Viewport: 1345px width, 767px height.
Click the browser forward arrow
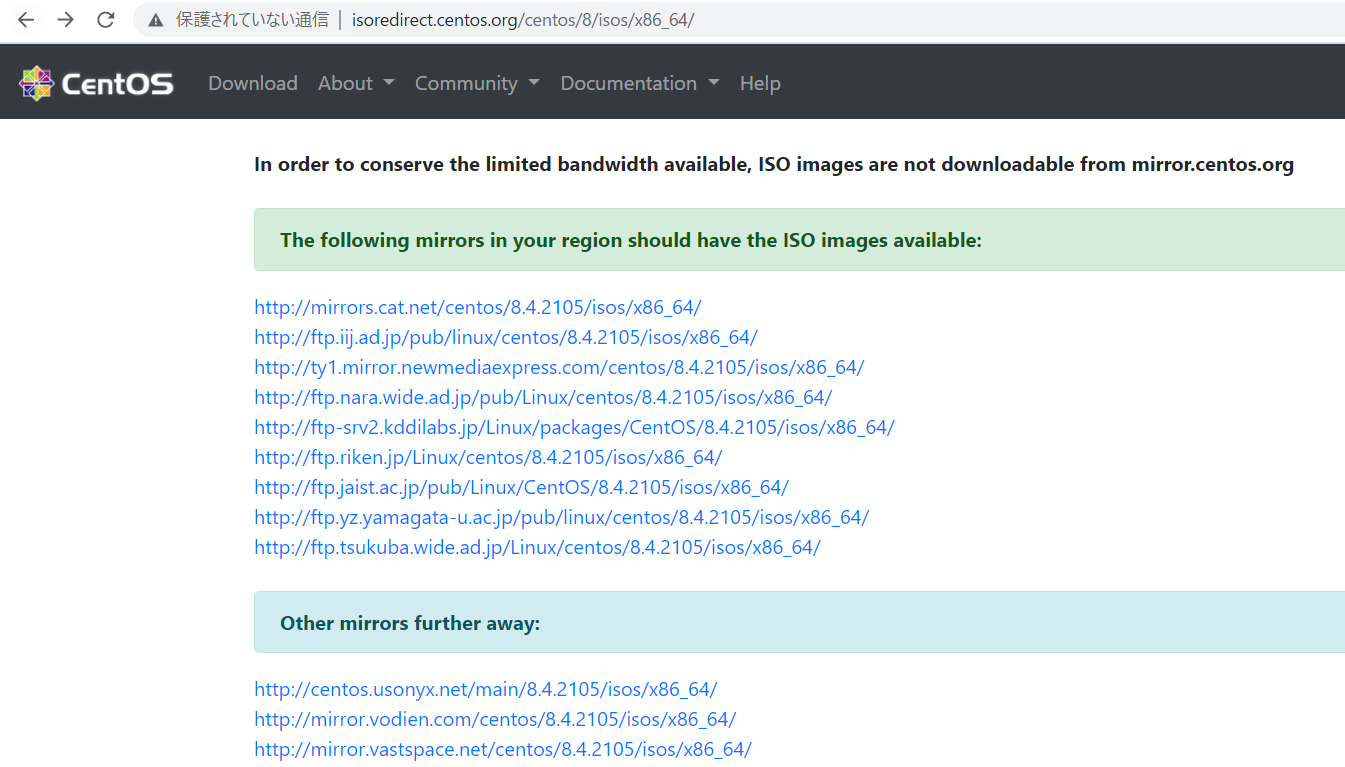(x=66, y=20)
